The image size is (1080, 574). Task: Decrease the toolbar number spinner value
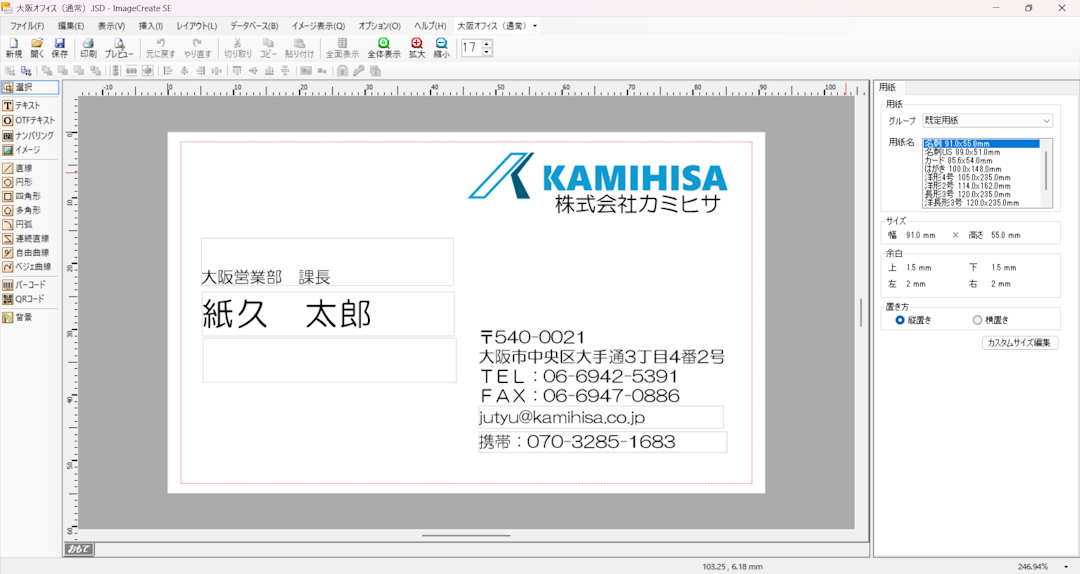coord(487,52)
